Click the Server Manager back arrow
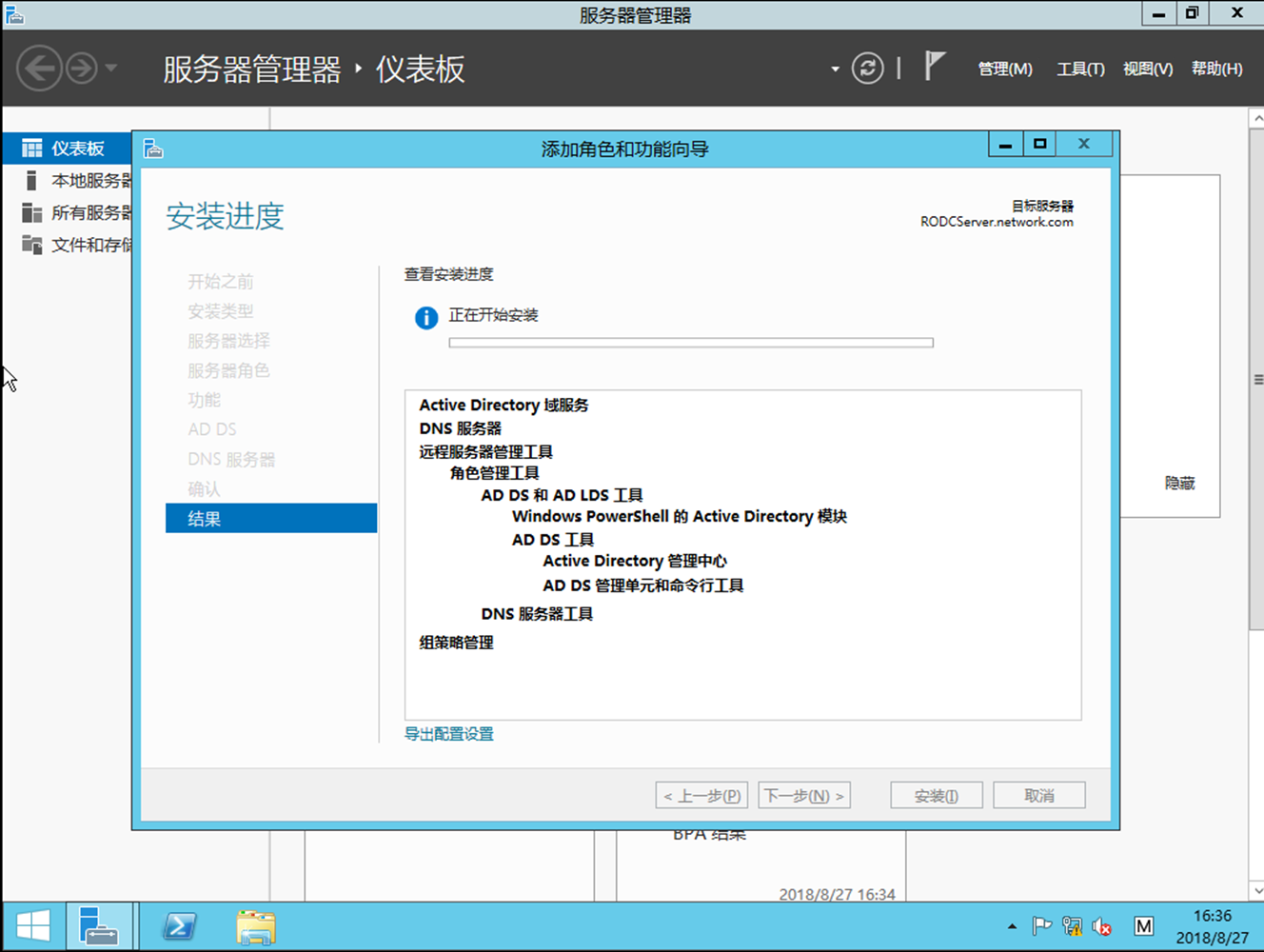Screen dimensions: 1264x952 39,69
